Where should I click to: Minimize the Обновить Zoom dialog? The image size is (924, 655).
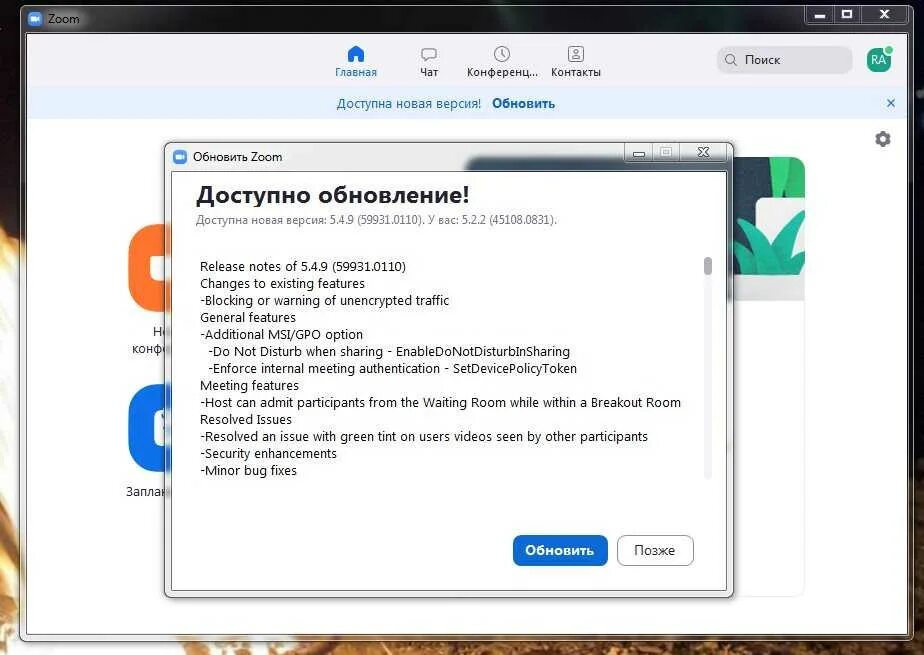click(x=639, y=153)
